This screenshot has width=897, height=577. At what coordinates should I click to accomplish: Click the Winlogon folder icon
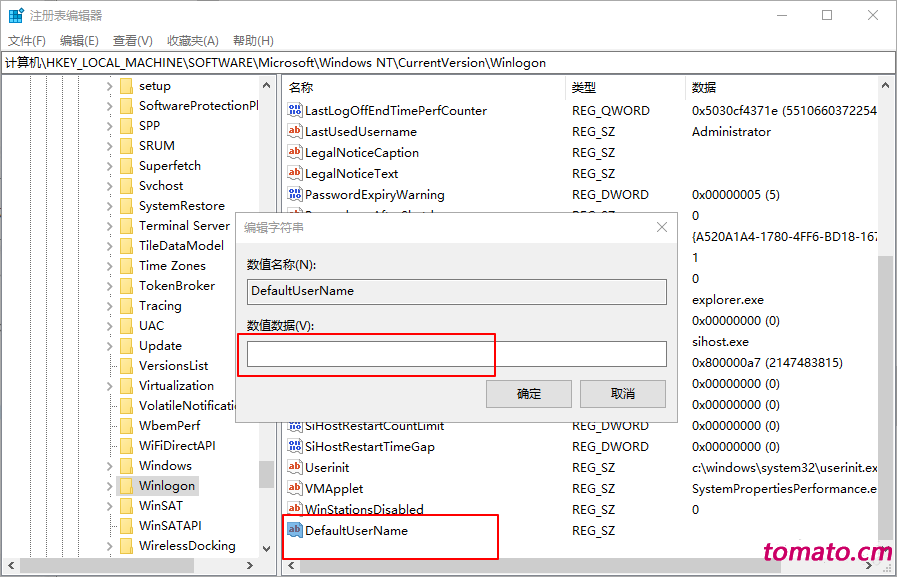(x=126, y=486)
